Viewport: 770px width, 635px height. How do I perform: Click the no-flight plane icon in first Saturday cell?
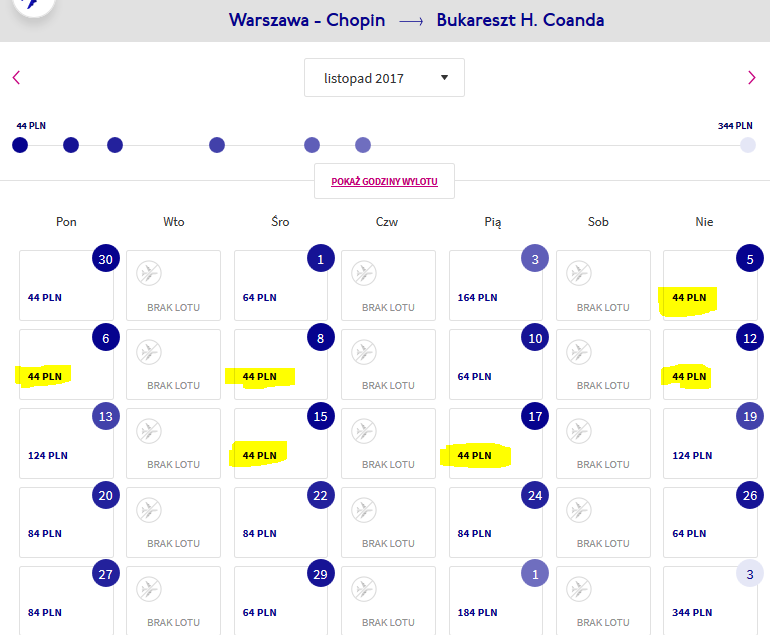pyautogui.click(x=579, y=273)
